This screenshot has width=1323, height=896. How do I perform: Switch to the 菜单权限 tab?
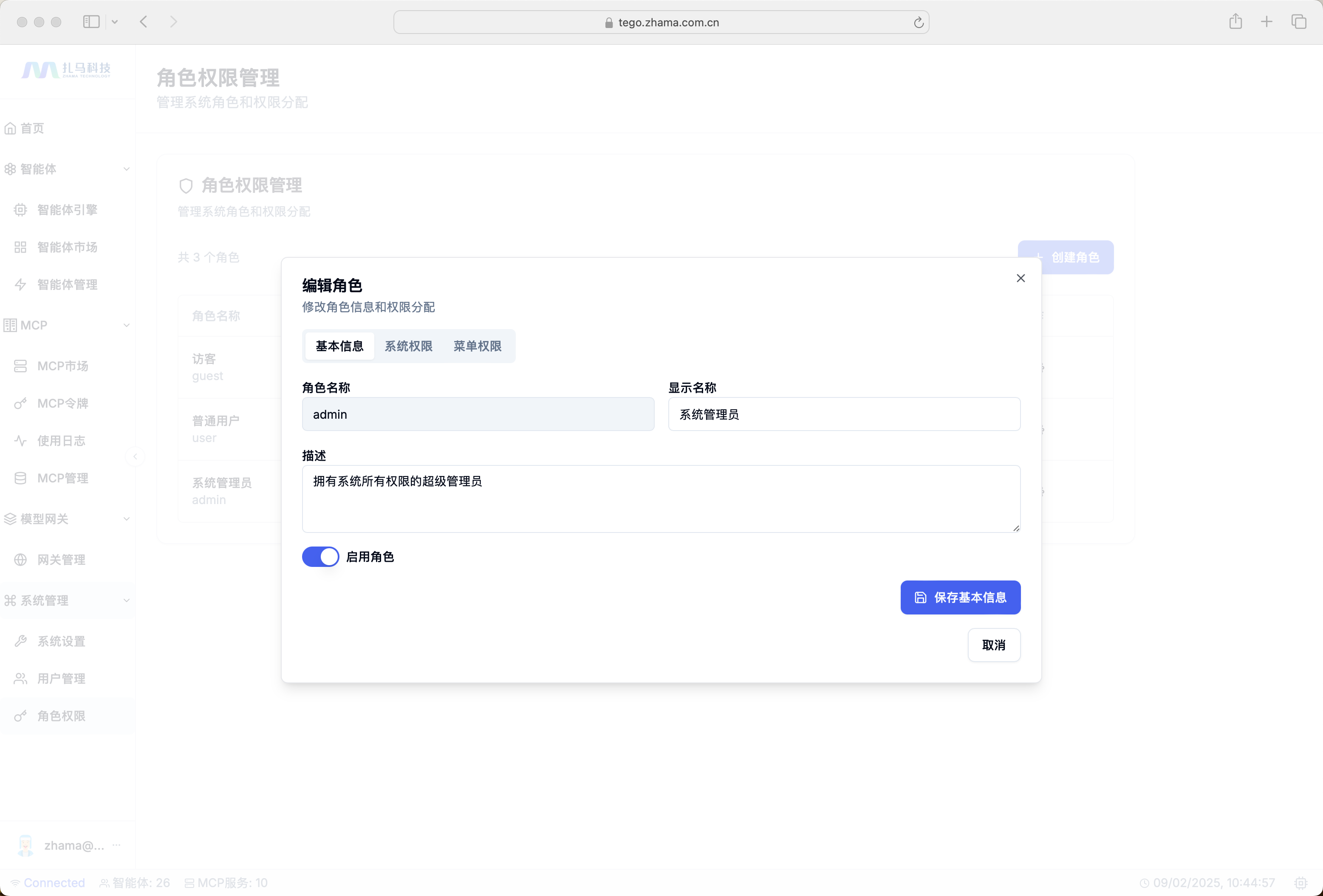click(477, 346)
